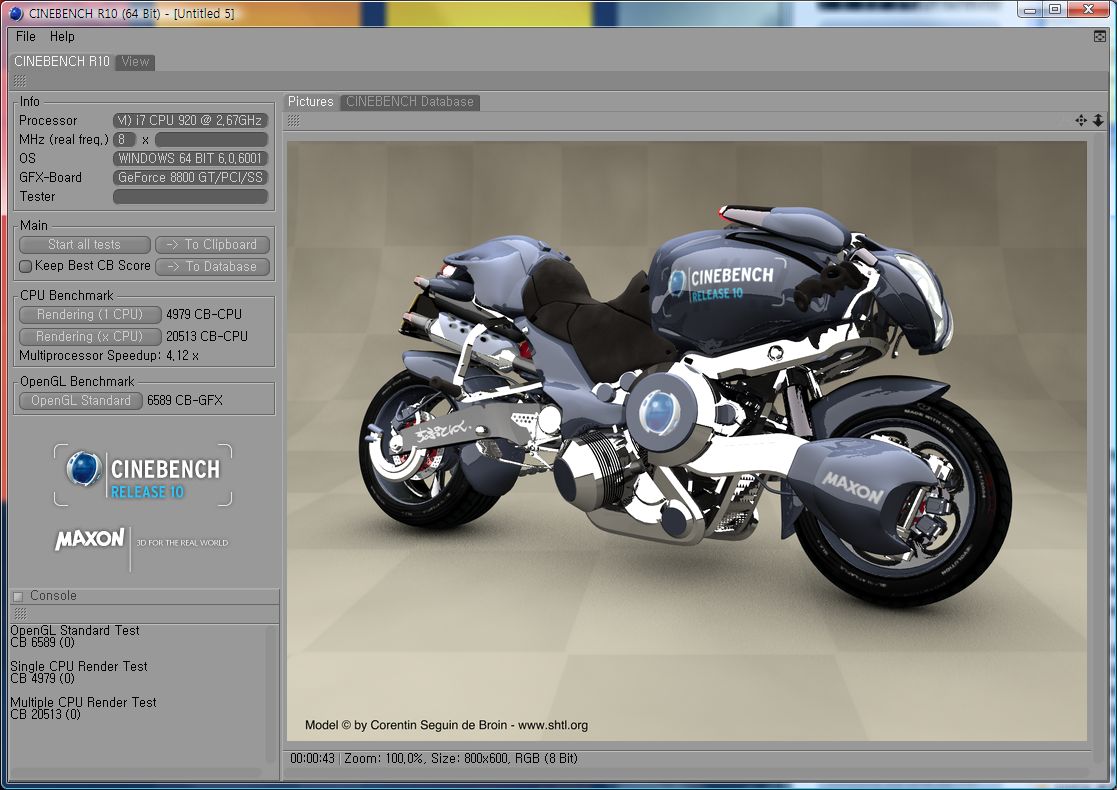Screen dimensions: 1117x790
Task: Click the "6589 CB-GFX" score
Action: pyautogui.click(x=185, y=400)
